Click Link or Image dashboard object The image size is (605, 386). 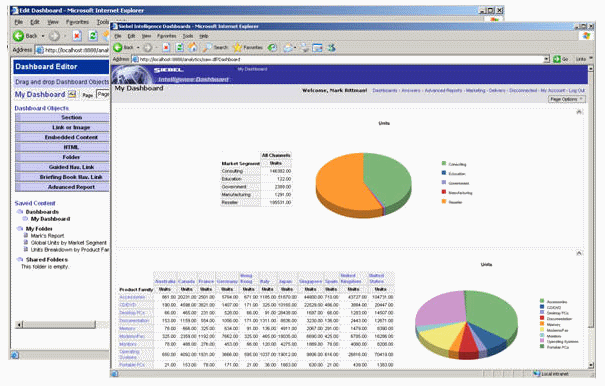62,127
